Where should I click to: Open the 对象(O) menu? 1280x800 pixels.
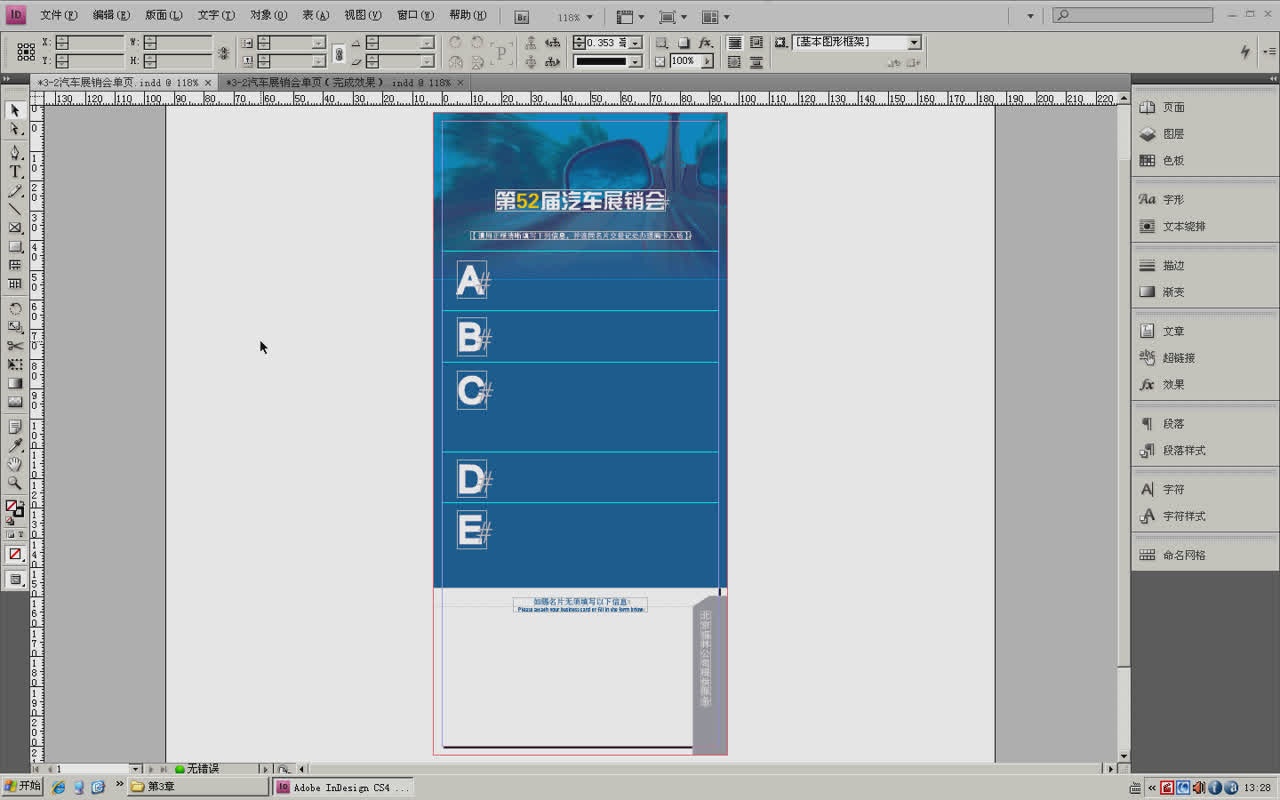click(x=268, y=16)
